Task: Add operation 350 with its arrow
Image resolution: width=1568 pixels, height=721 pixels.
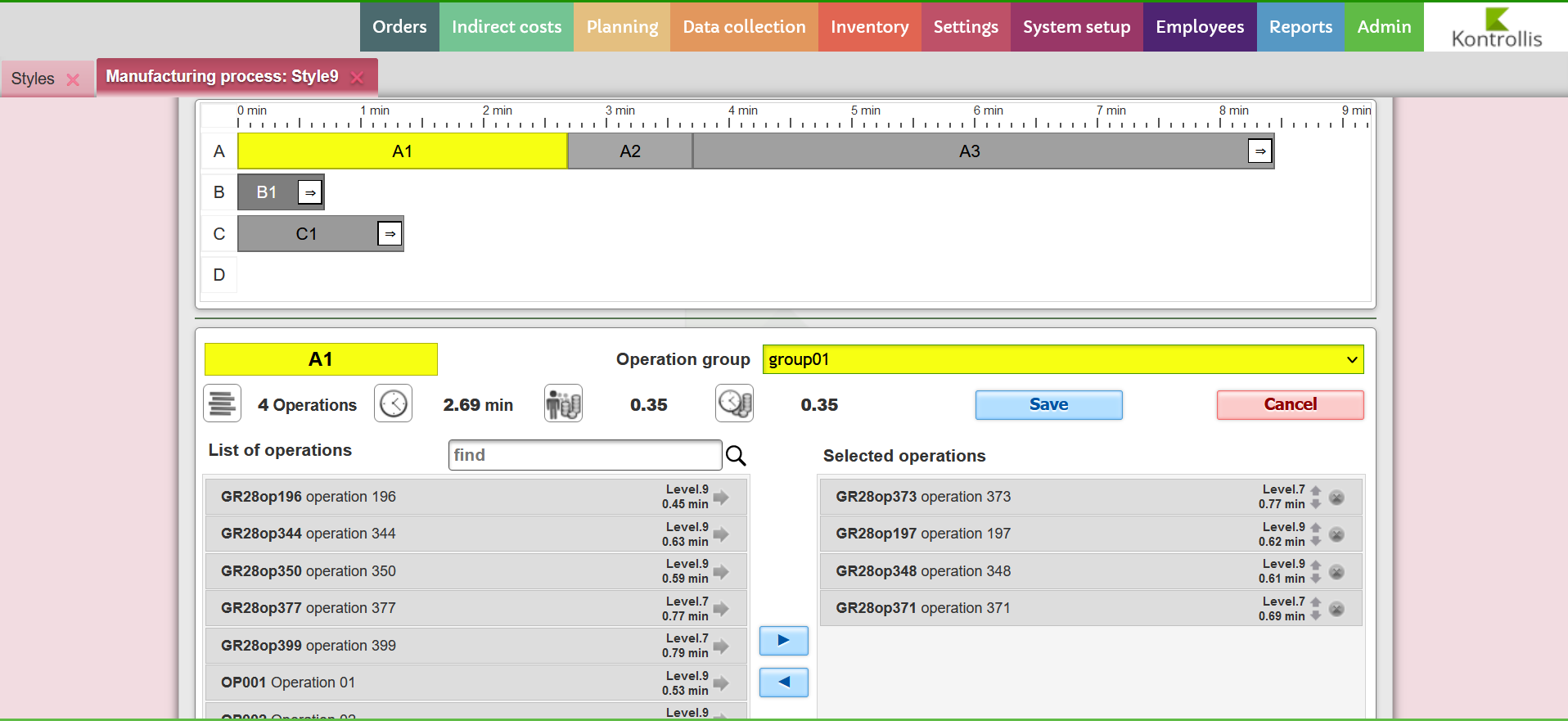Action: [721, 571]
